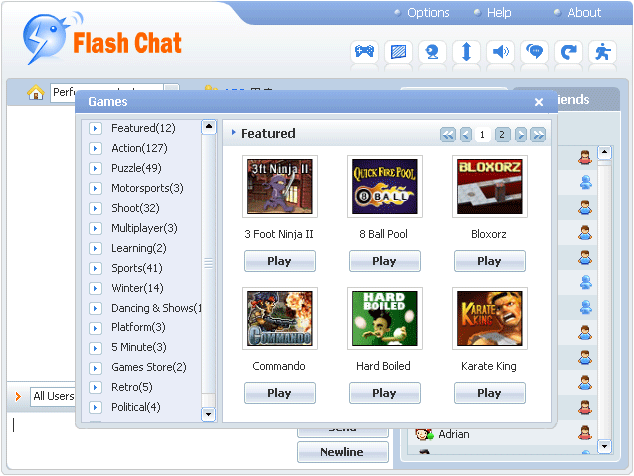Close the Games dialog
The image size is (634, 476).
pos(539,102)
